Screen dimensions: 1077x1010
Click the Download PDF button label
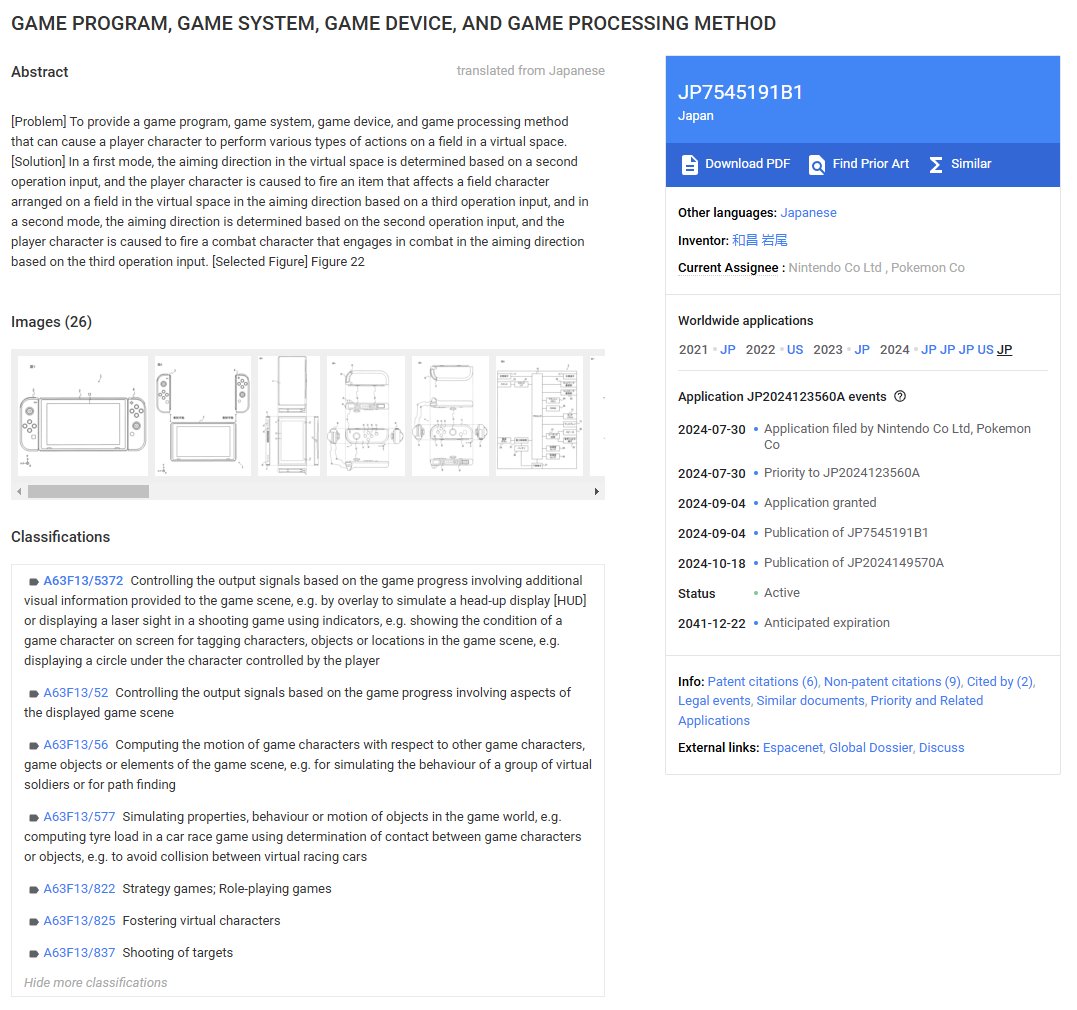pyautogui.click(x=747, y=164)
